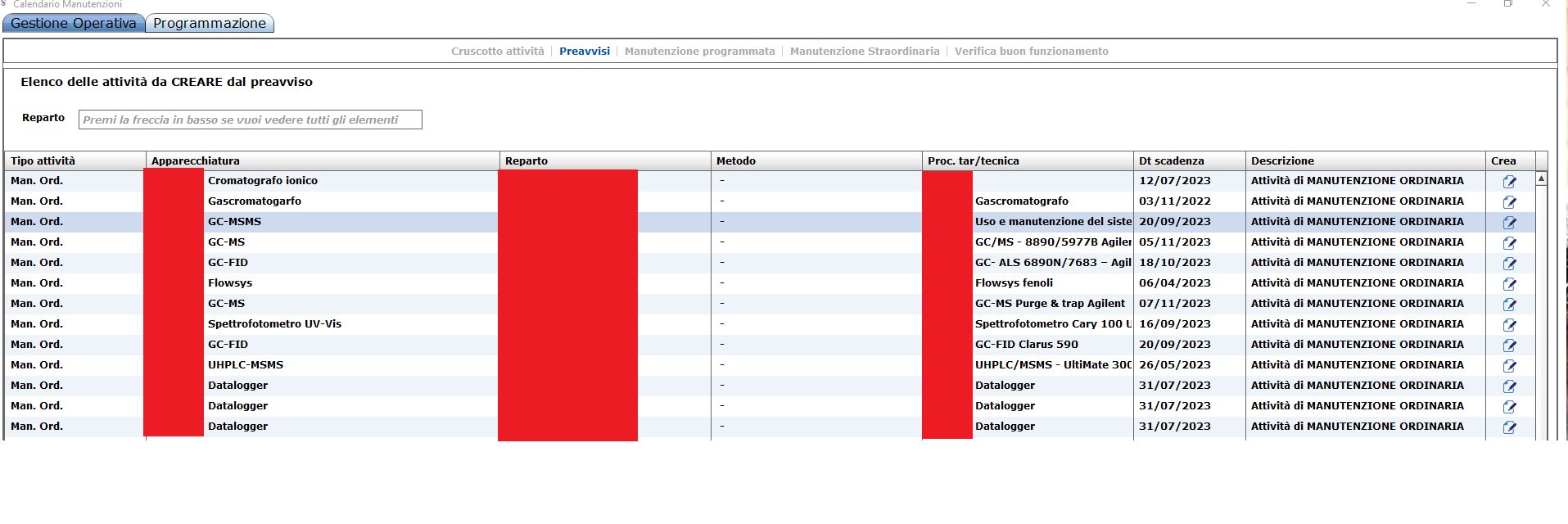Image resolution: width=1568 pixels, height=524 pixels.
Task: Click description in the Flowsys row
Action: tap(1357, 283)
